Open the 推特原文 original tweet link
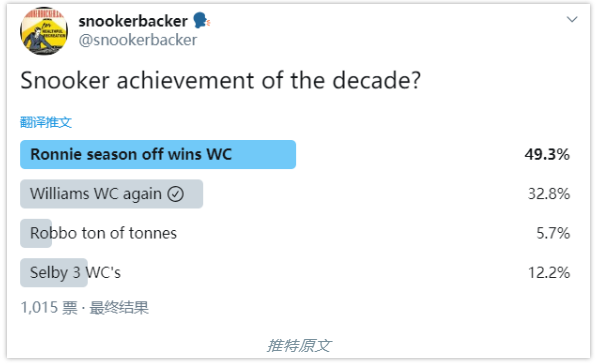Viewport: 596px width, 364px height. click(x=299, y=346)
